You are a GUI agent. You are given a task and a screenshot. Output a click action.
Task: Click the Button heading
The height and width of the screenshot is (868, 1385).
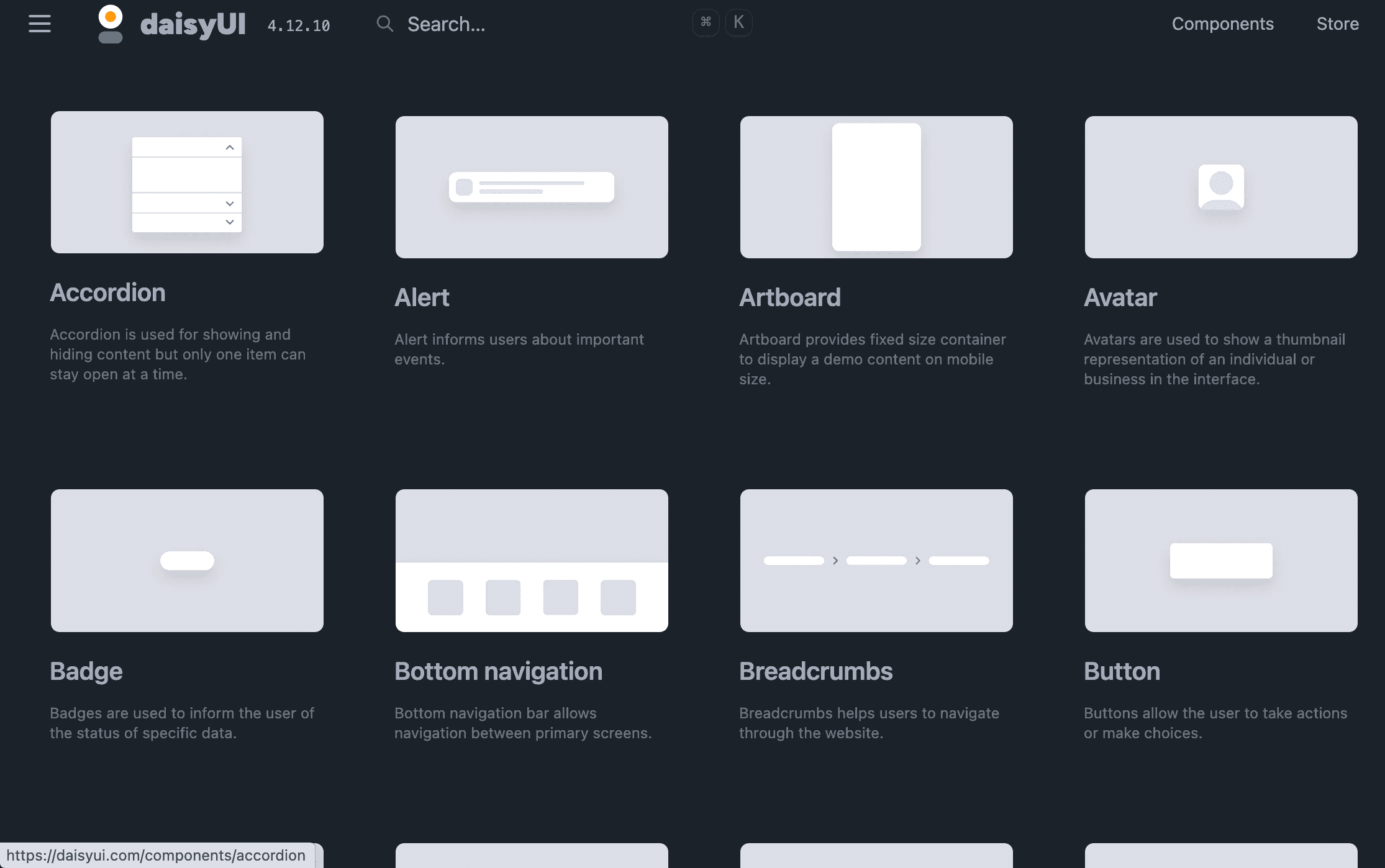(x=1122, y=672)
